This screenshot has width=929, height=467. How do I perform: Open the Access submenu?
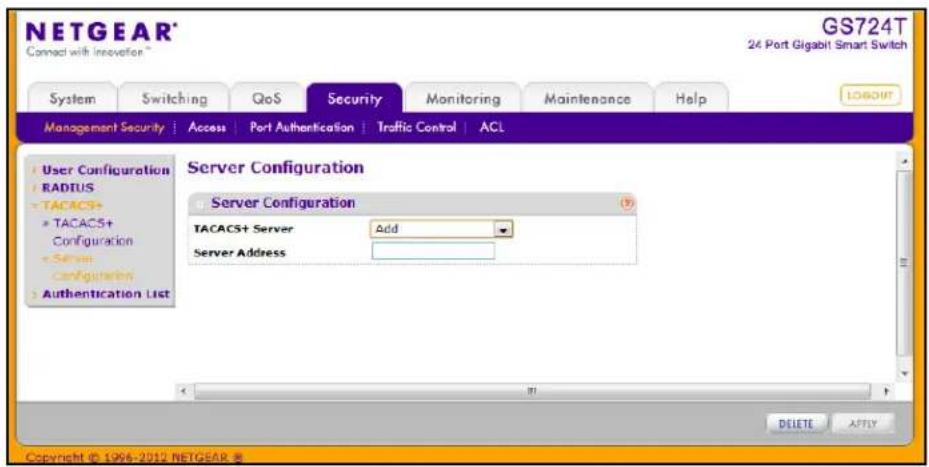tap(207, 127)
